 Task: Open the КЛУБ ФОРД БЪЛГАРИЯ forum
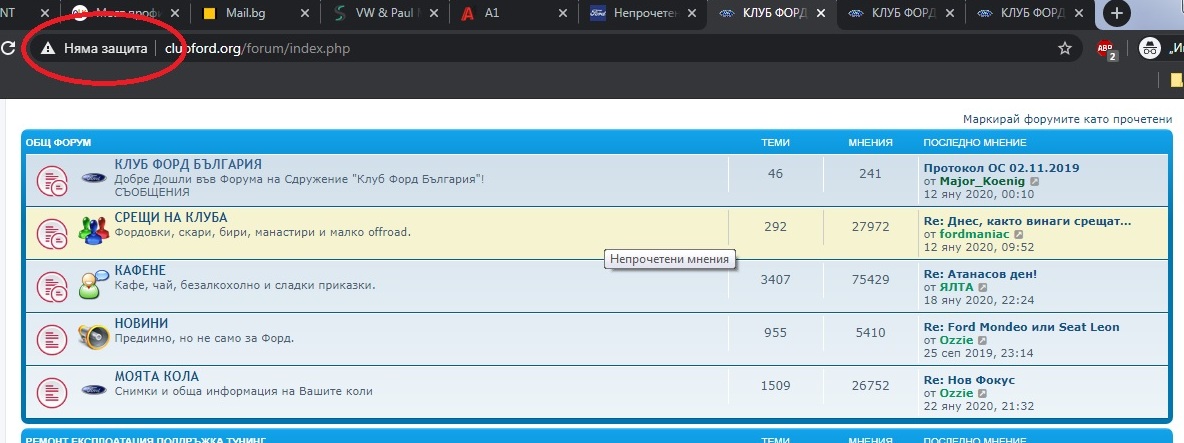coord(188,164)
